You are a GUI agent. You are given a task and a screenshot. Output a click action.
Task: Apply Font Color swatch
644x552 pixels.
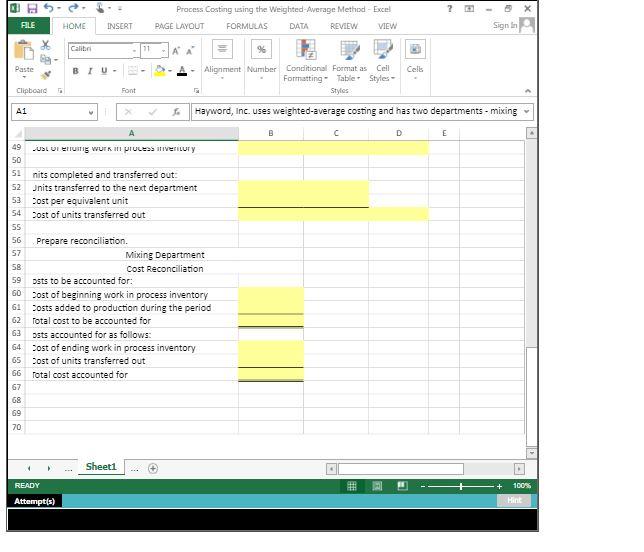click(x=182, y=71)
